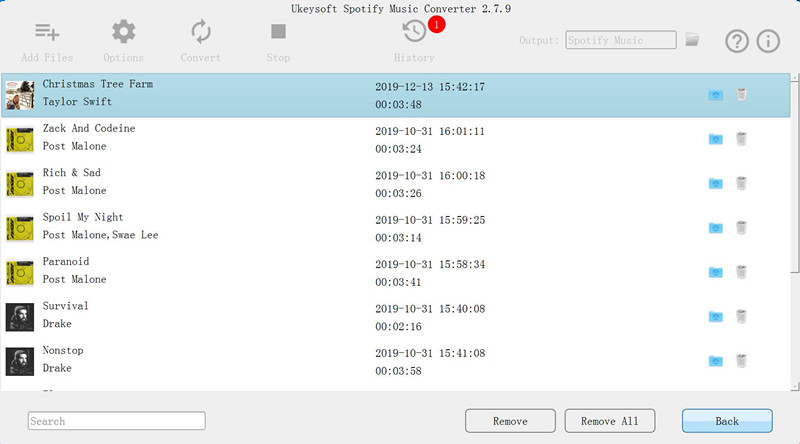Click the Taylor Swift artist name
The image size is (800, 444).
(x=77, y=102)
